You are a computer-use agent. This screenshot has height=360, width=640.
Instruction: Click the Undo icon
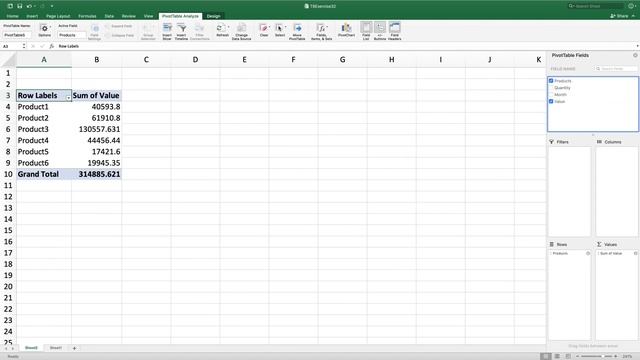(x=29, y=6)
